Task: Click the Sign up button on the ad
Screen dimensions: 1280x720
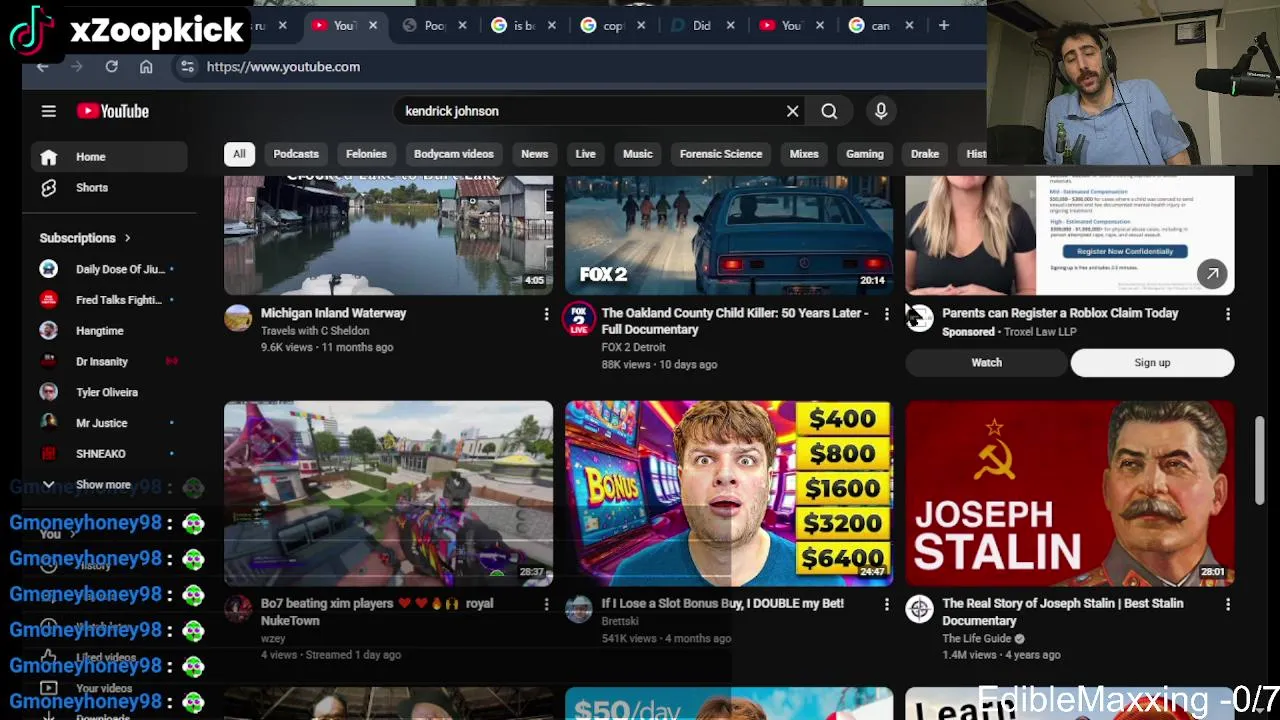Action: (x=1152, y=363)
